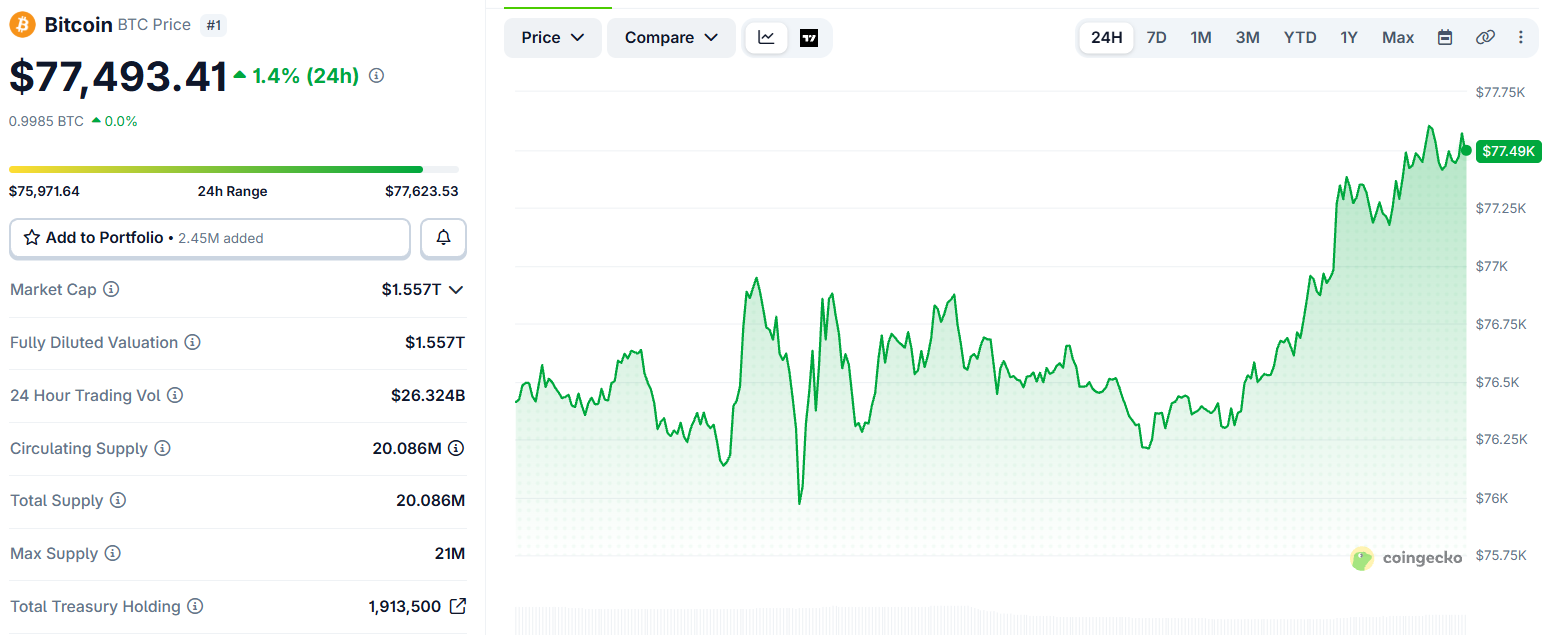This screenshot has height=635, width=1551.
Task: Click the bell price alert button
Action: pos(443,238)
